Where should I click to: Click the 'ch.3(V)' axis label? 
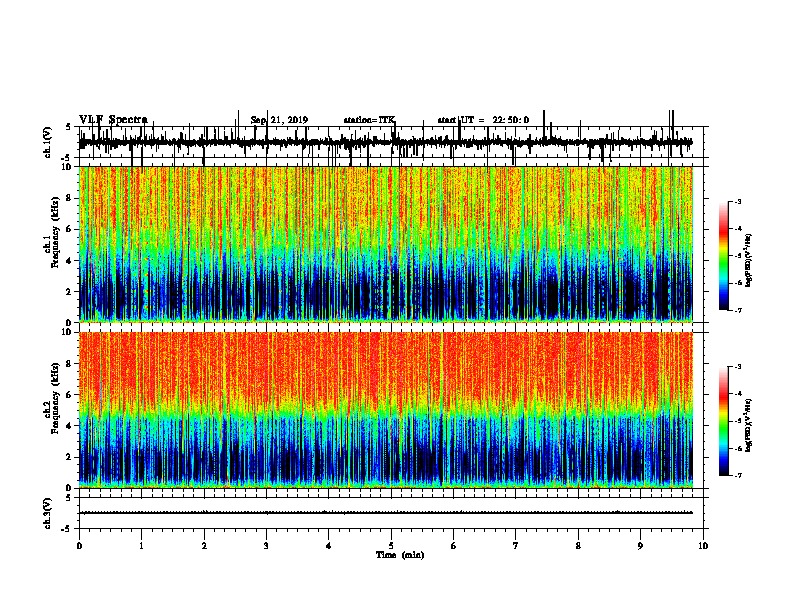pos(48,513)
